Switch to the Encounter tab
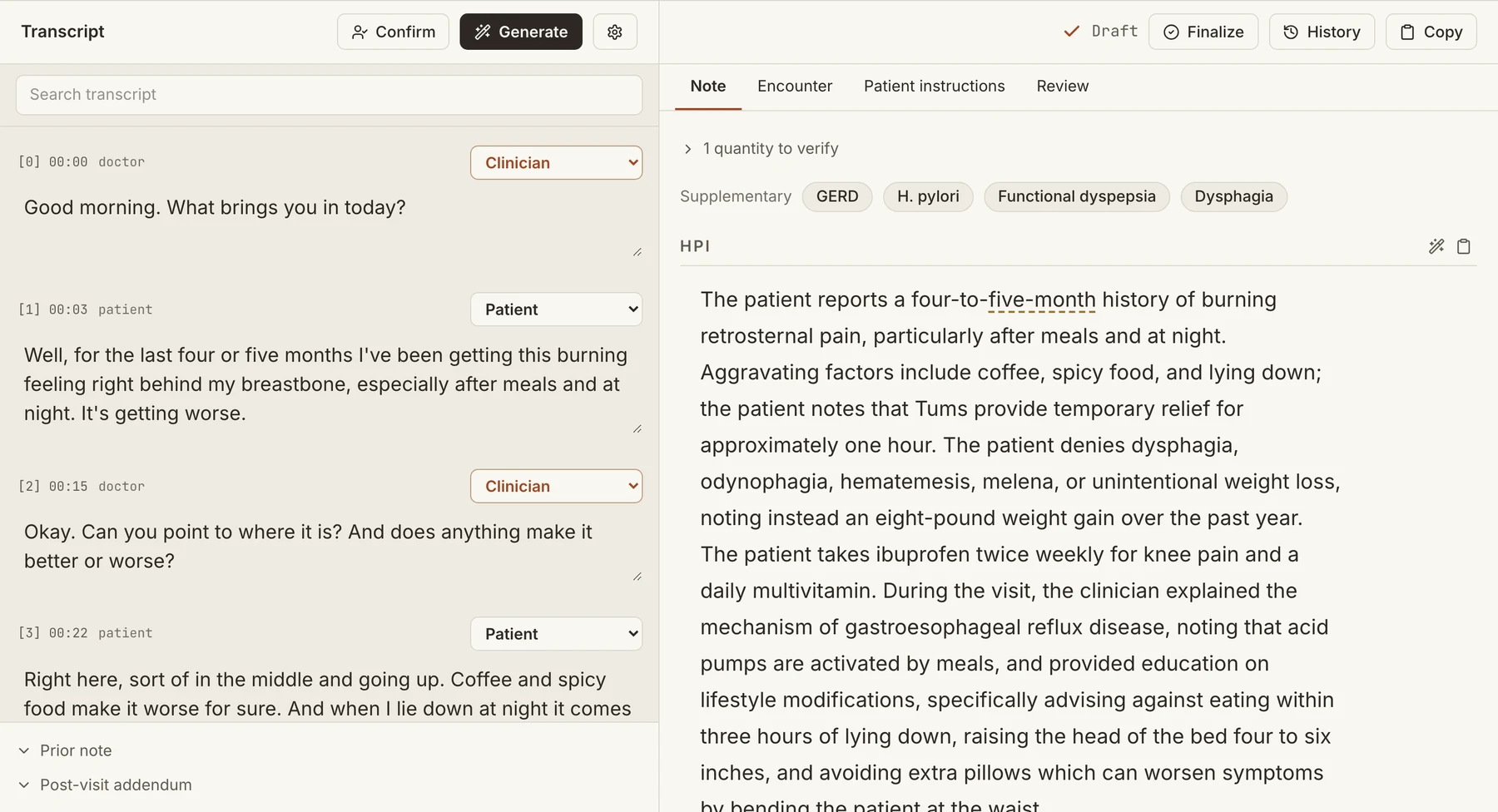Viewport: 1498px width, 812px height. click(x=795, y=86)
